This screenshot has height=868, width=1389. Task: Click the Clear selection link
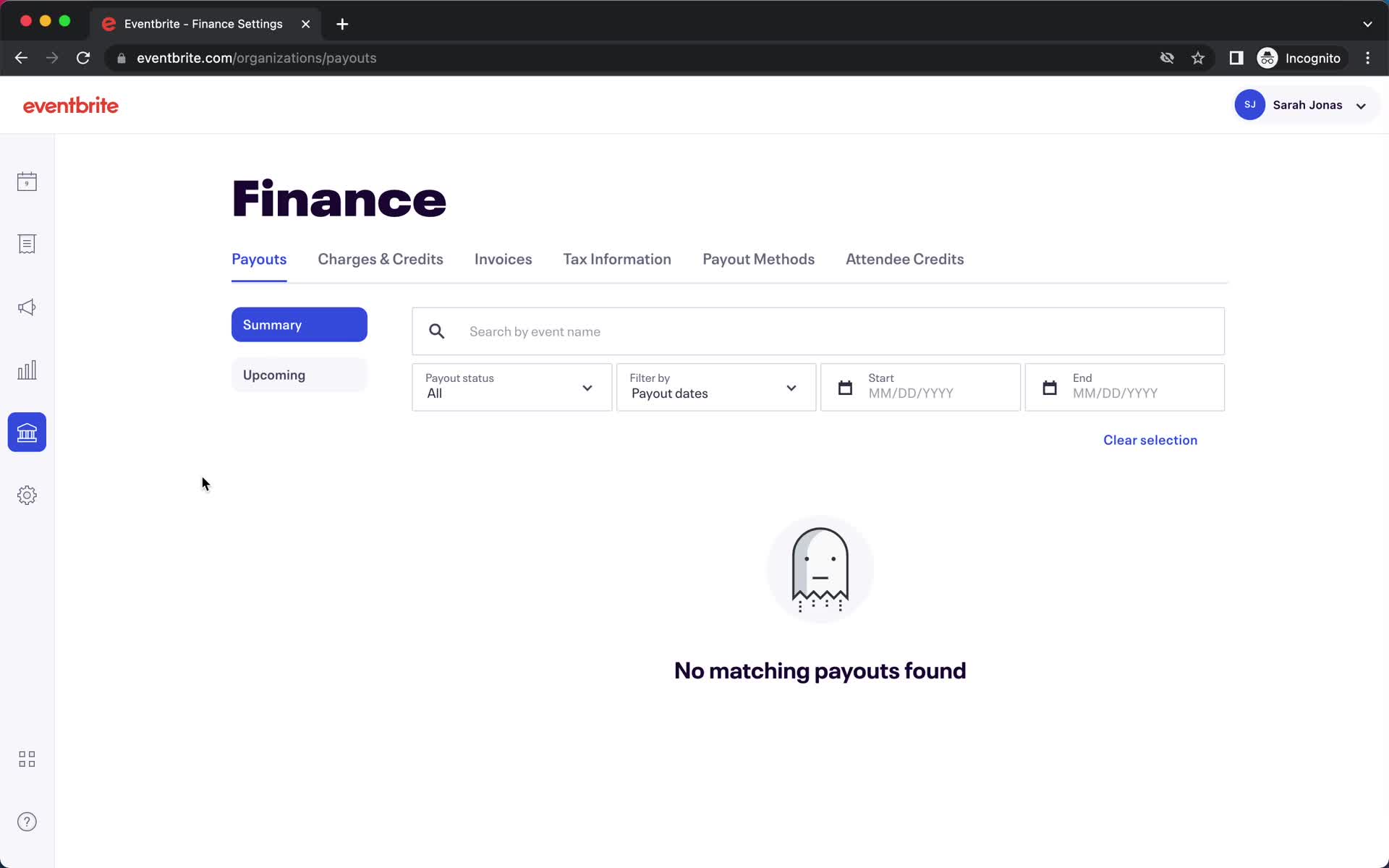[x=1150, y=439]
